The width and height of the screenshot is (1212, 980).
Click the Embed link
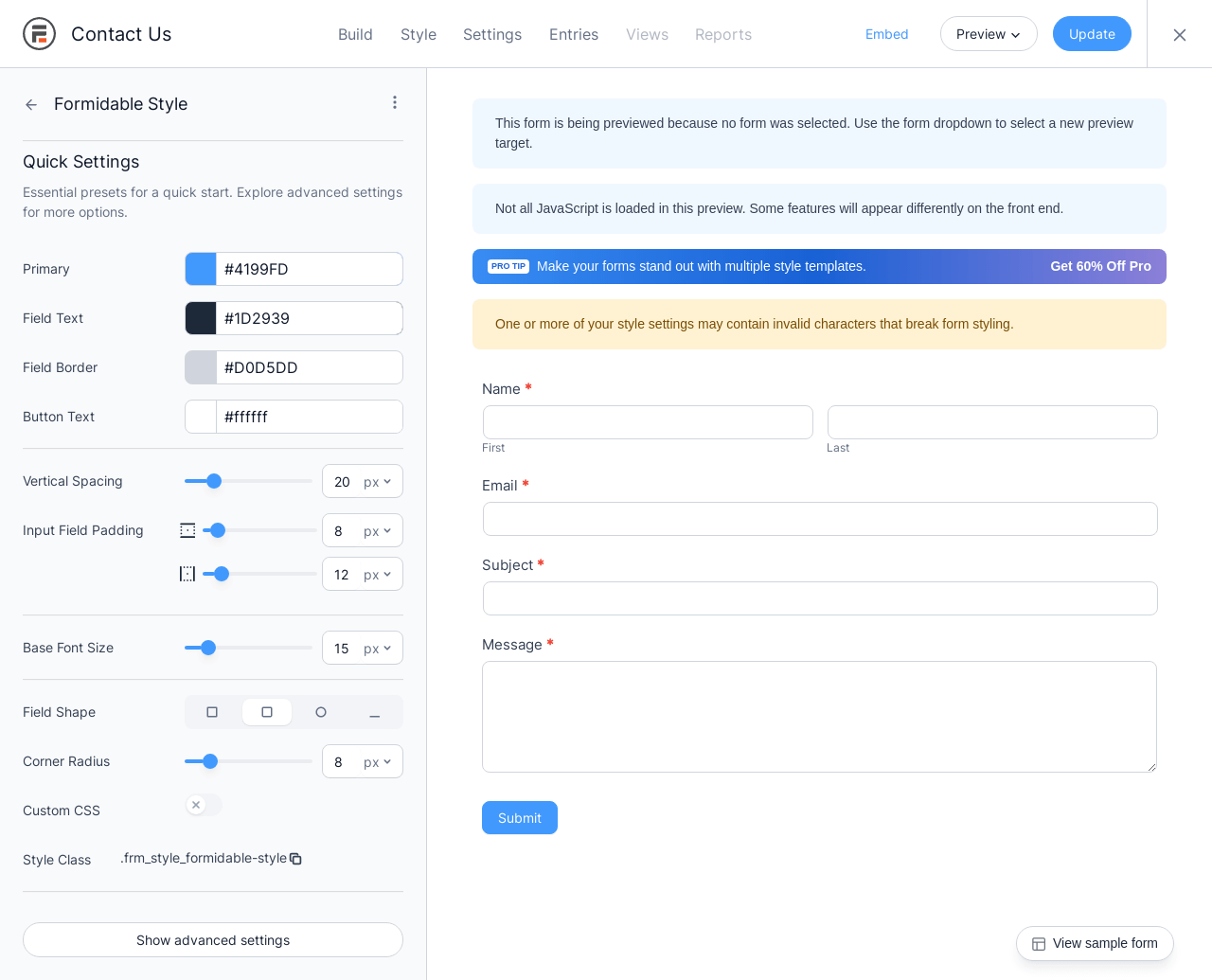pyautogui.click(x=886, y=34)
